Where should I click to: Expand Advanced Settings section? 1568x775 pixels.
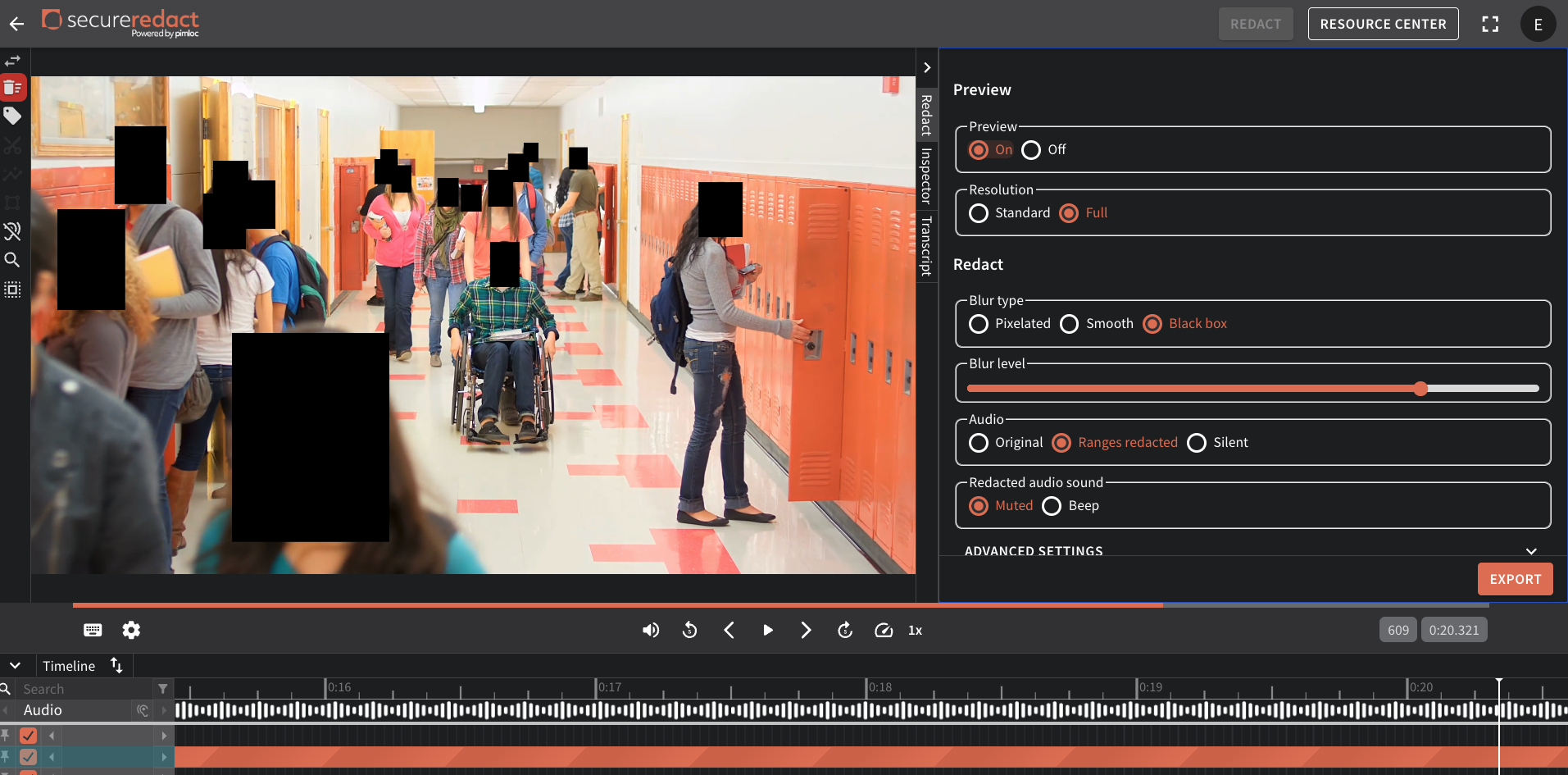pyautogui.click(x=1251, y=550)
